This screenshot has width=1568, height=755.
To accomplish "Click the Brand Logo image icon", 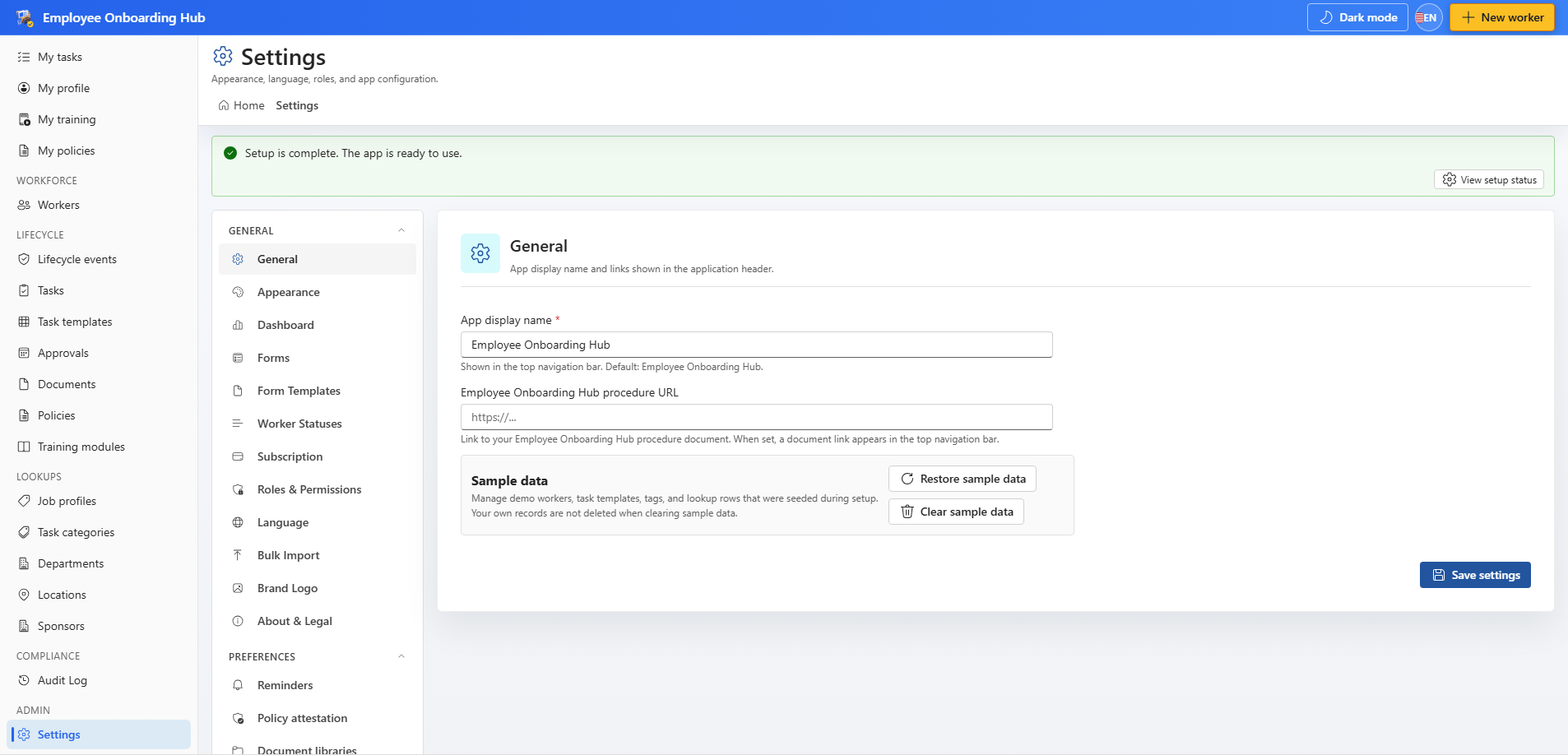I will click(x=238, y=588).
